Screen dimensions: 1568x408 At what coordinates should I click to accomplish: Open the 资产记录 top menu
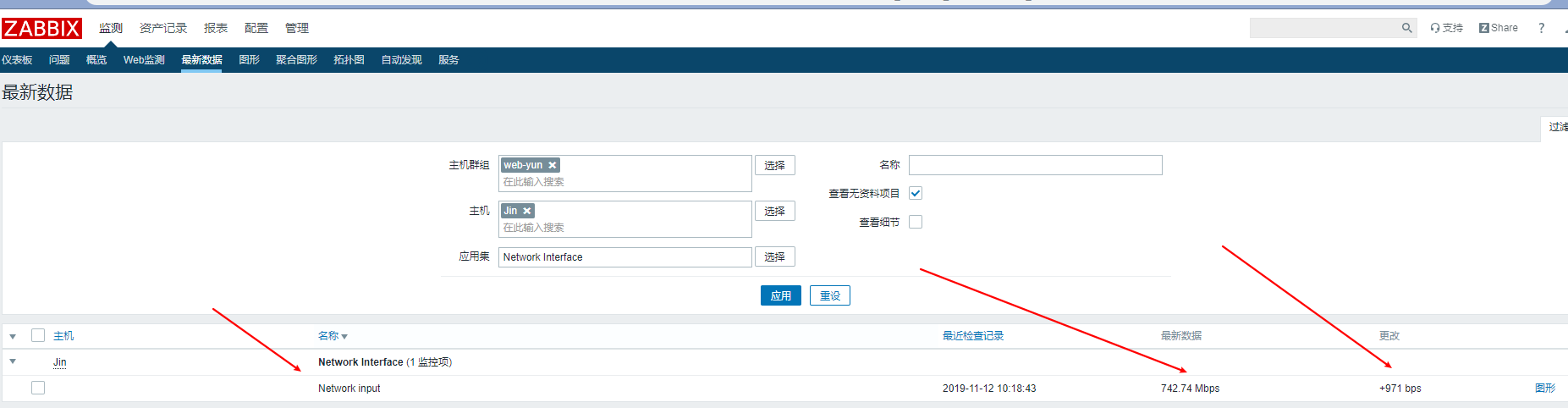[163, 28]
